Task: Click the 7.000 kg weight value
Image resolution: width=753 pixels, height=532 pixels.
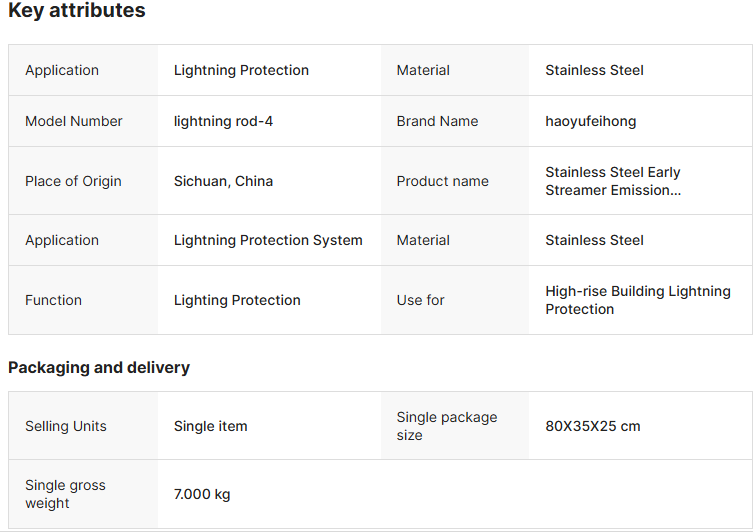Action: point(202,494)
